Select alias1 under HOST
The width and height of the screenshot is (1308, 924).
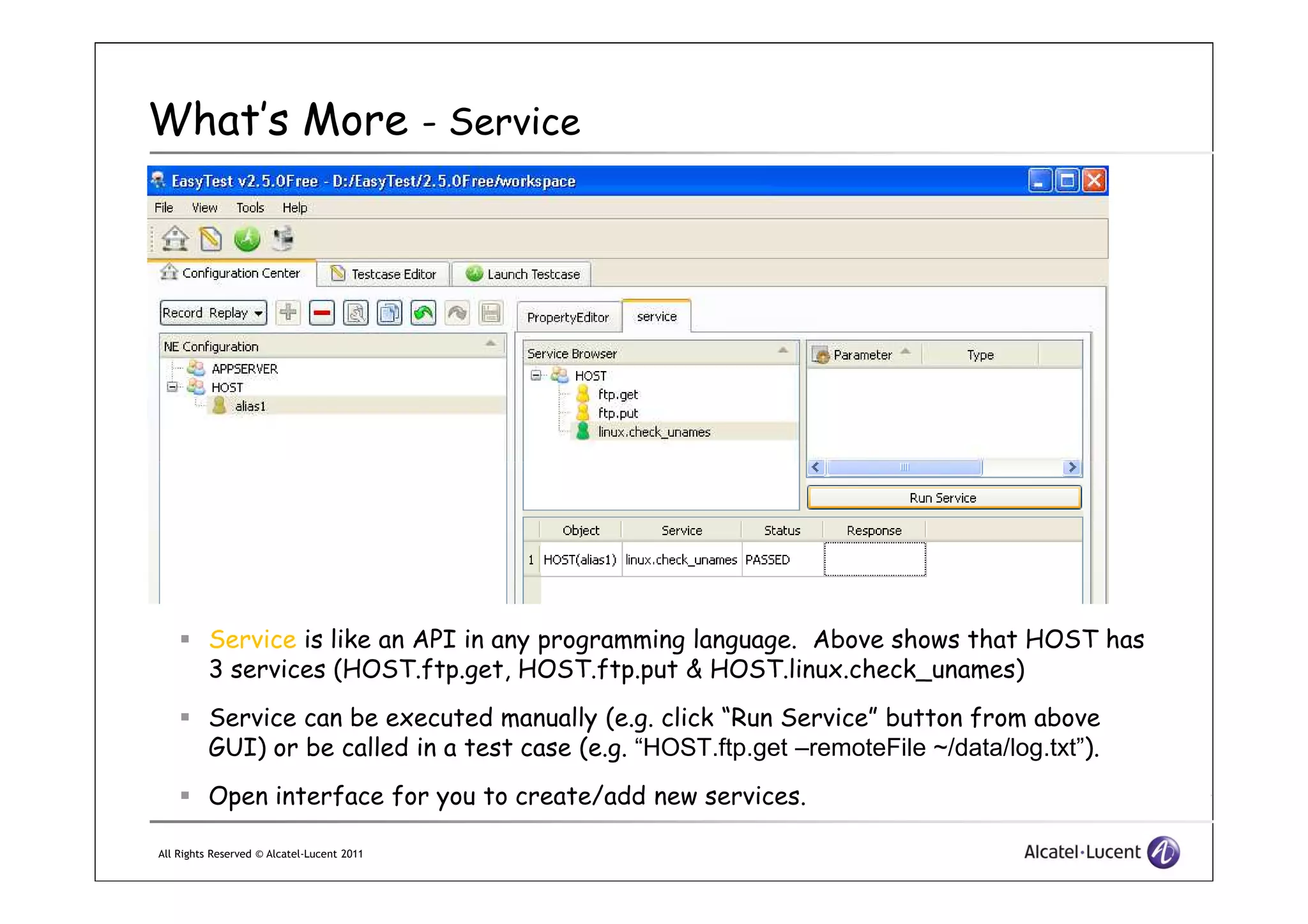(250, 406)
